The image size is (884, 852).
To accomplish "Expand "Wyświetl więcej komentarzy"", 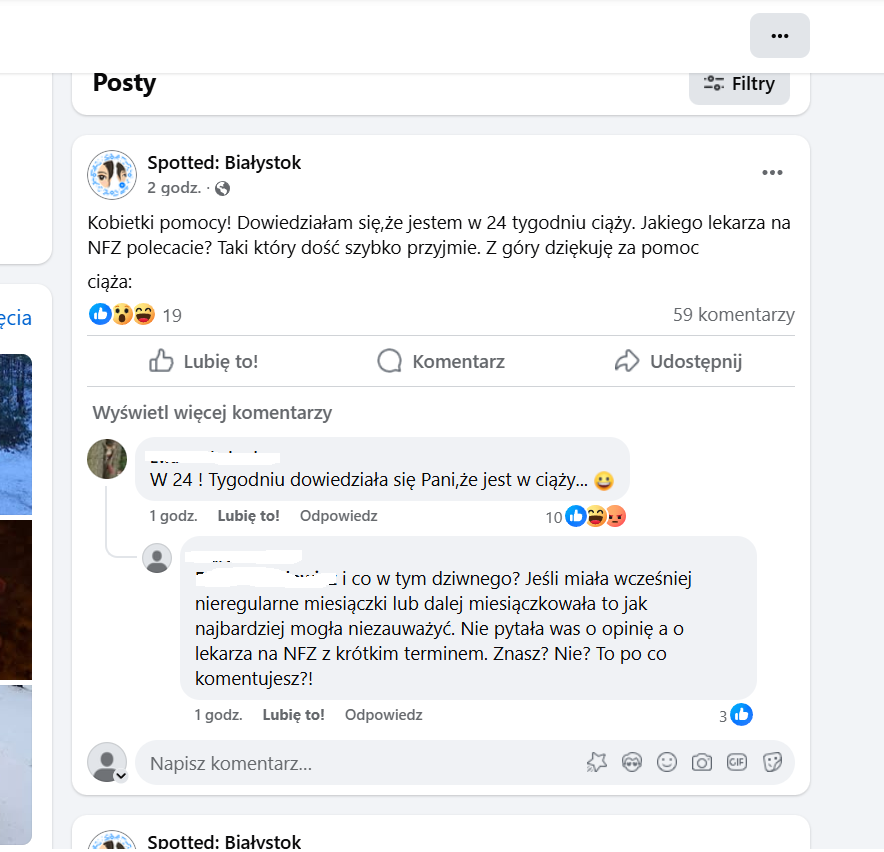I will [x=212, y=412].
